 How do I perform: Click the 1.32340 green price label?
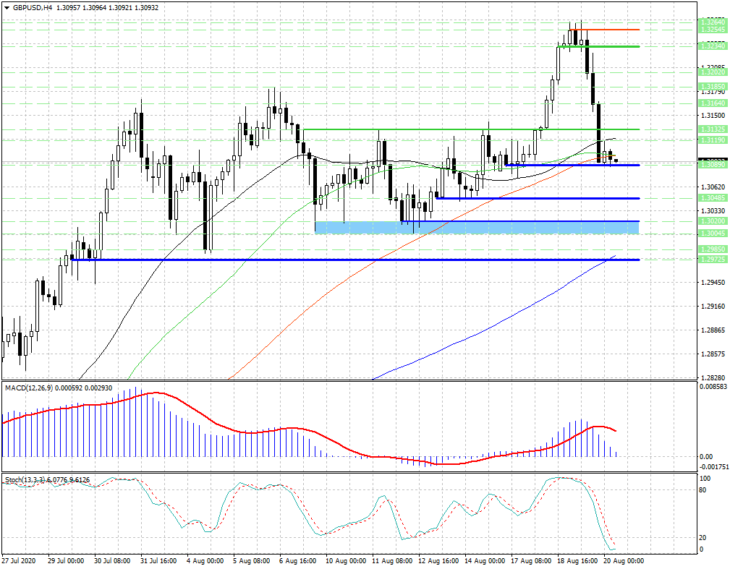(x=713, y=46)
